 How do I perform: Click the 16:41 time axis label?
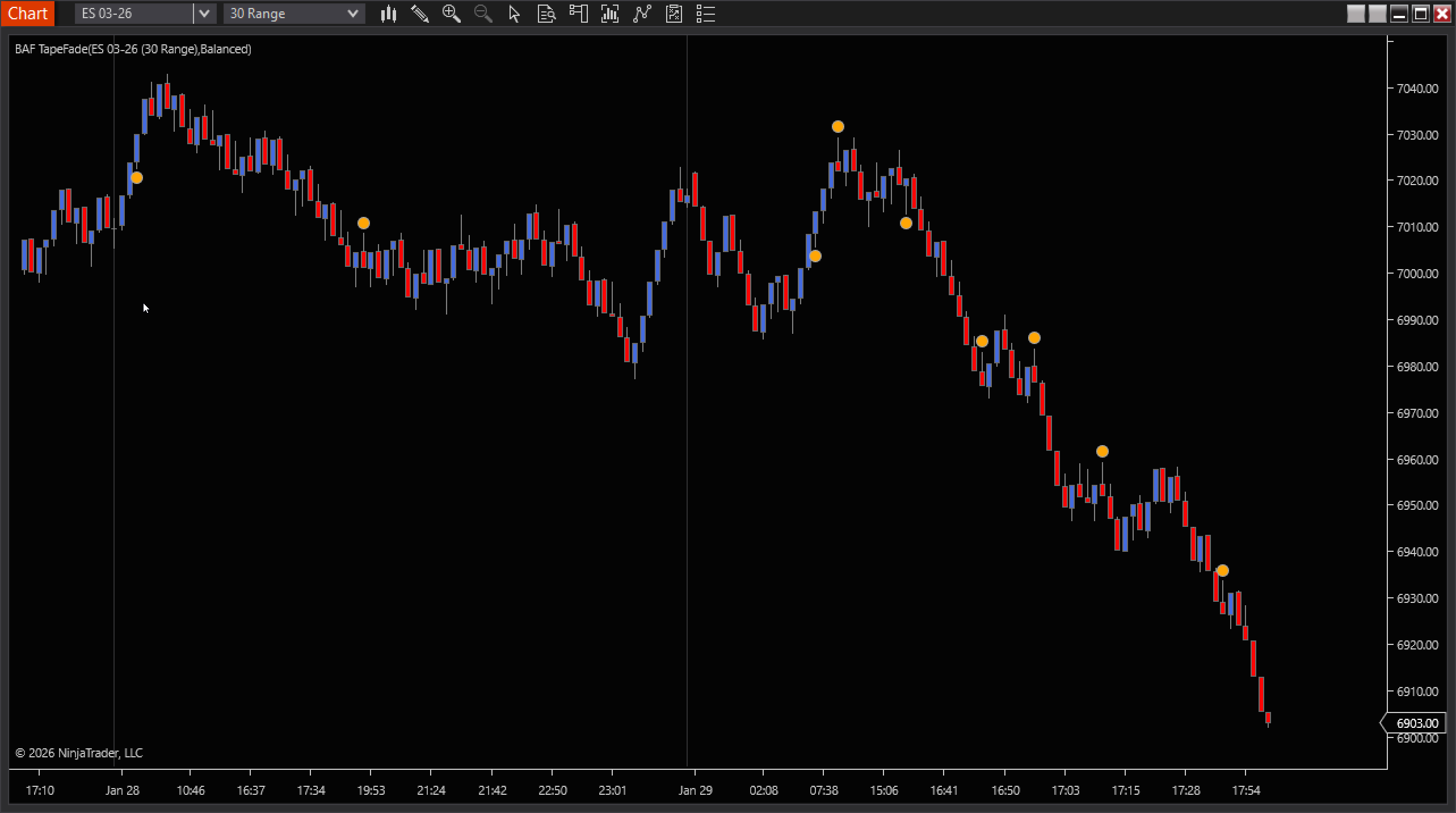[944, 790]
